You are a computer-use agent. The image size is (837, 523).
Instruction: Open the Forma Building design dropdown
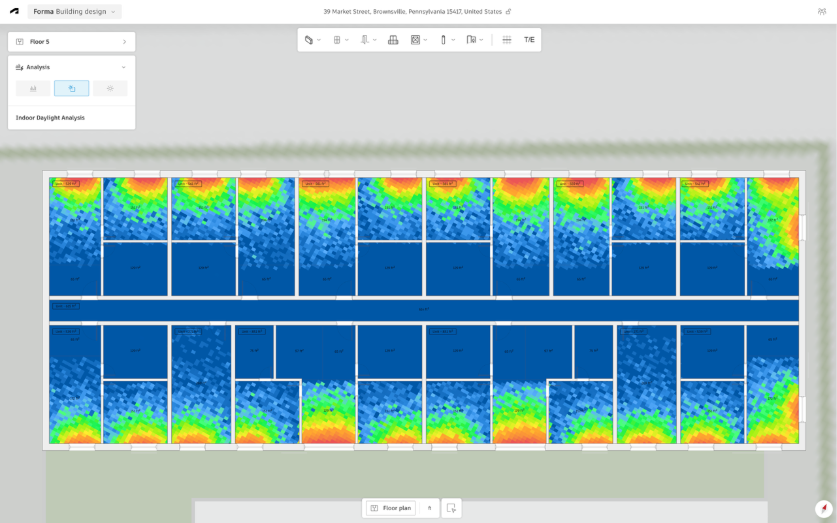coord(75,12)
